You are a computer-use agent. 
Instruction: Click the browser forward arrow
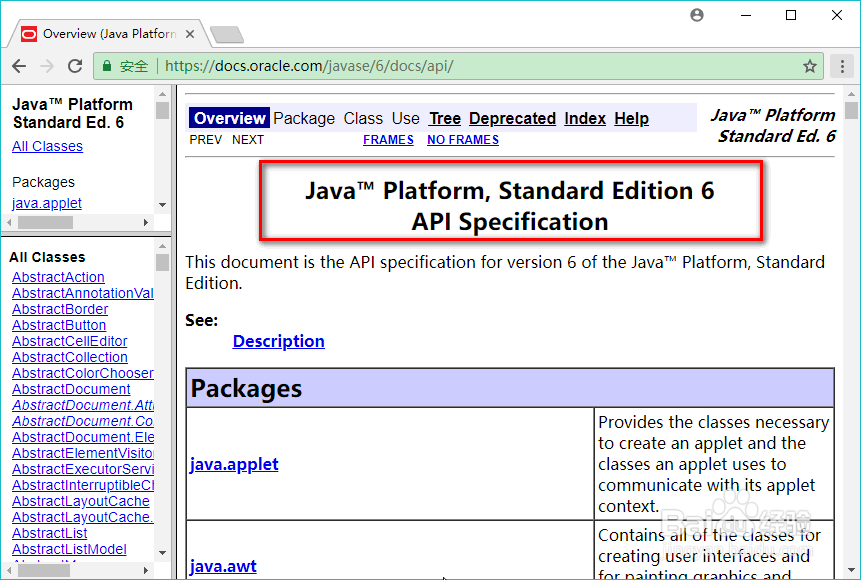(x=47, y=66)
